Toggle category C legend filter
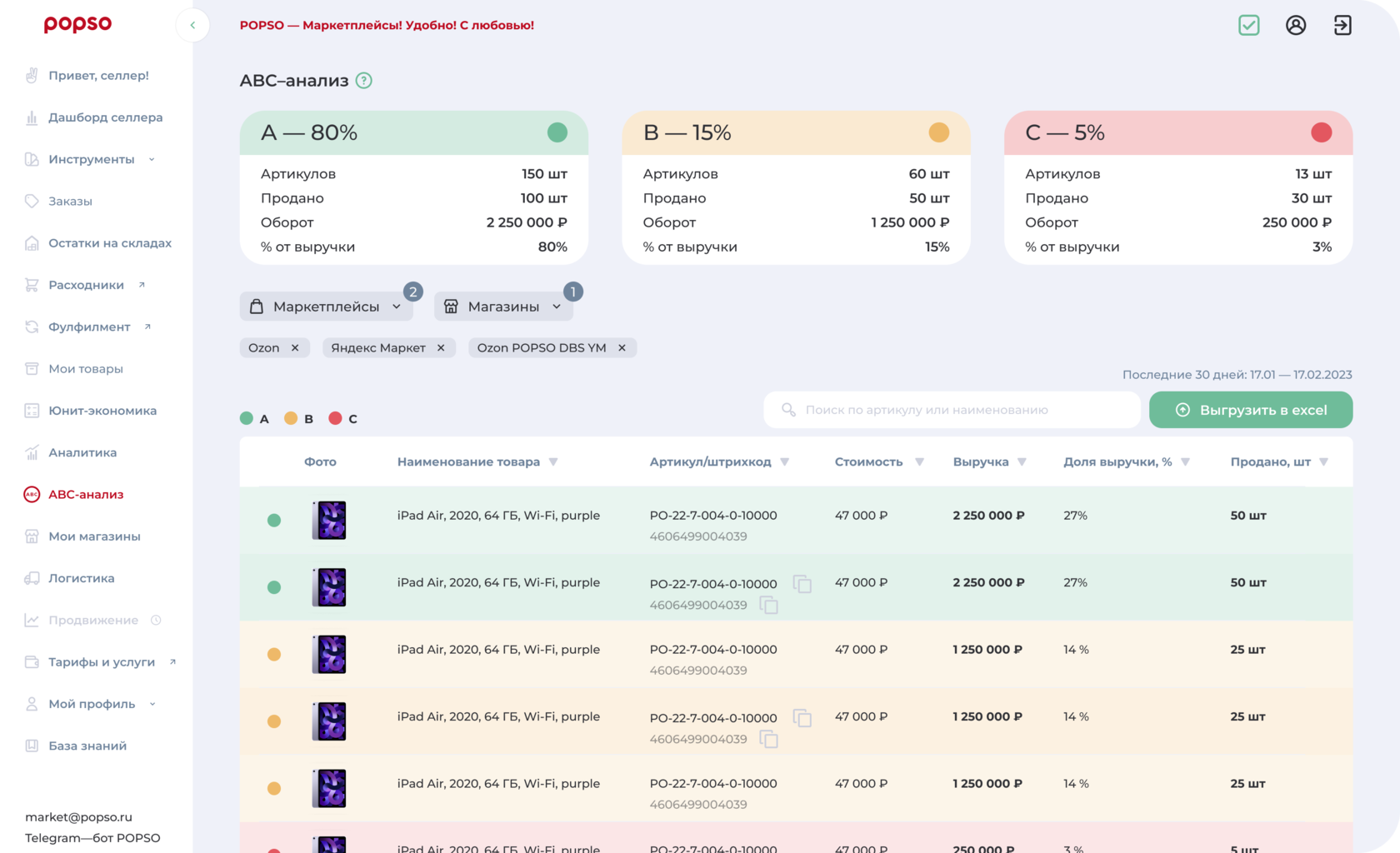The image size is (1400, 853). (342, 418)
